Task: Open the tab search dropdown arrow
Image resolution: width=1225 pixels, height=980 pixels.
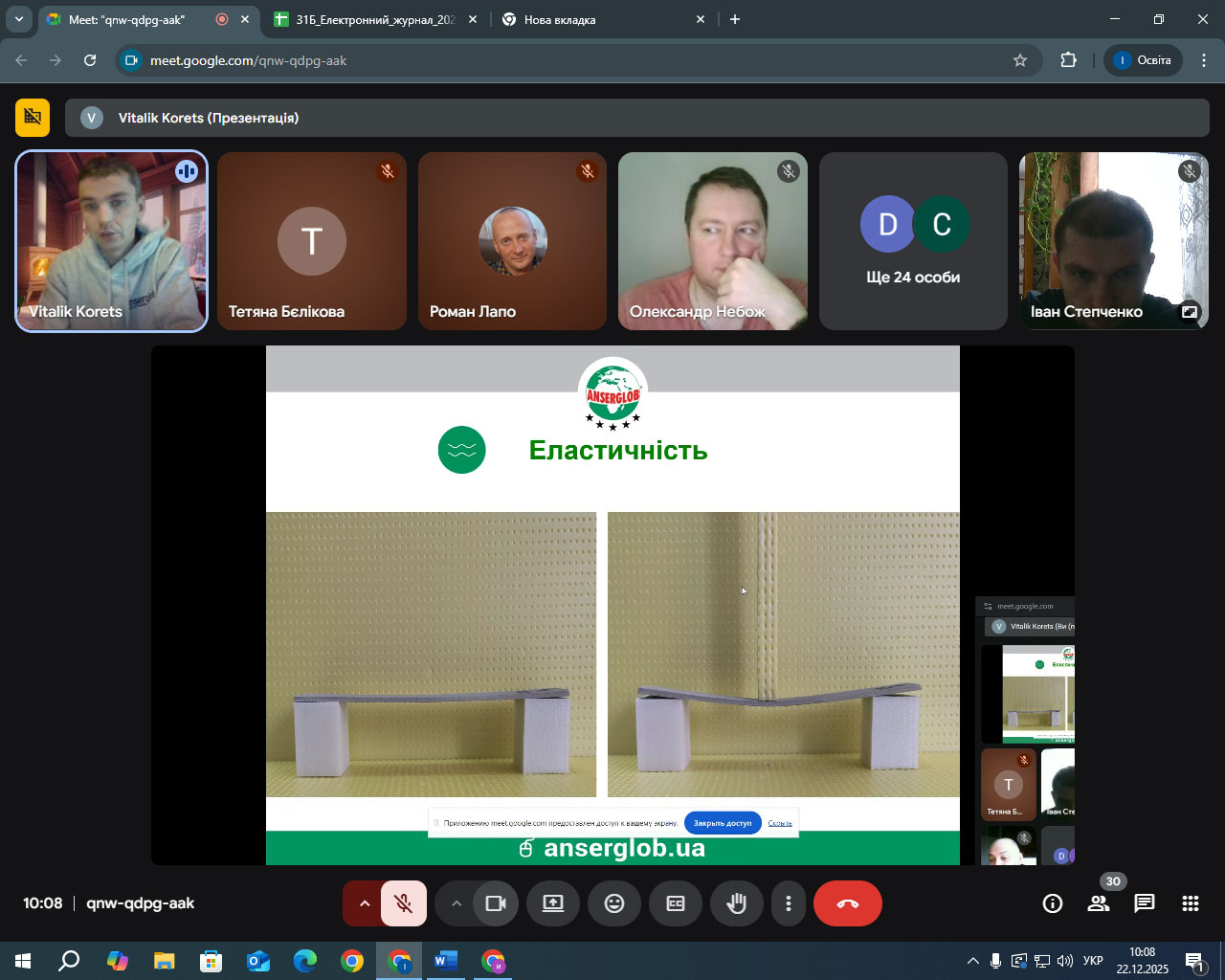Action: (x=18, y=19)
